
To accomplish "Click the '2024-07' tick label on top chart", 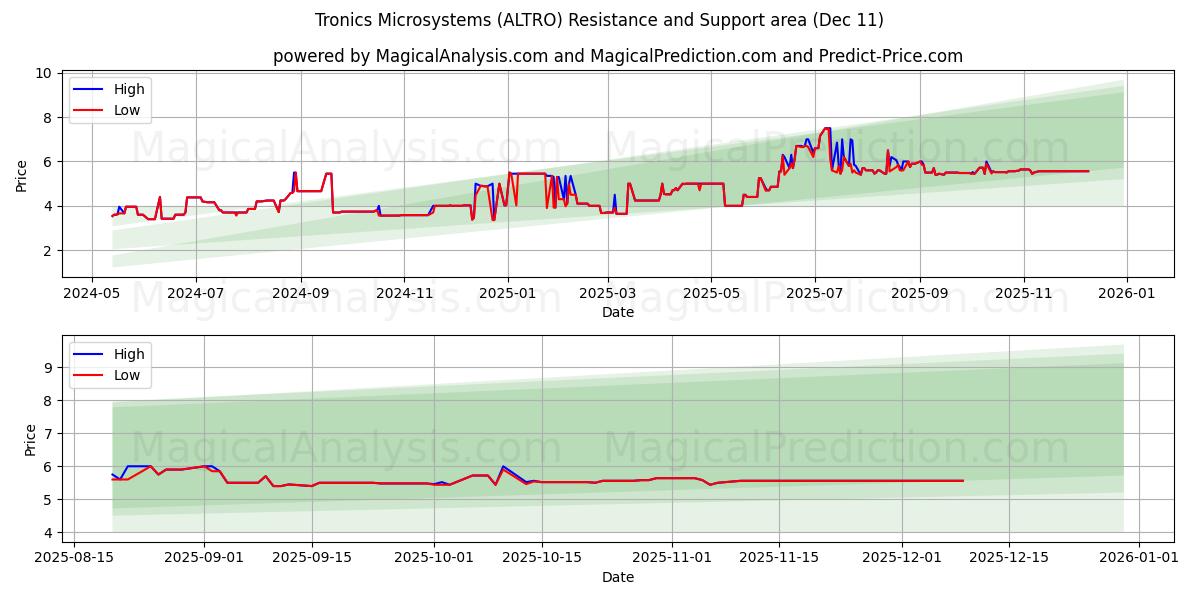I will tap(195, 295).
